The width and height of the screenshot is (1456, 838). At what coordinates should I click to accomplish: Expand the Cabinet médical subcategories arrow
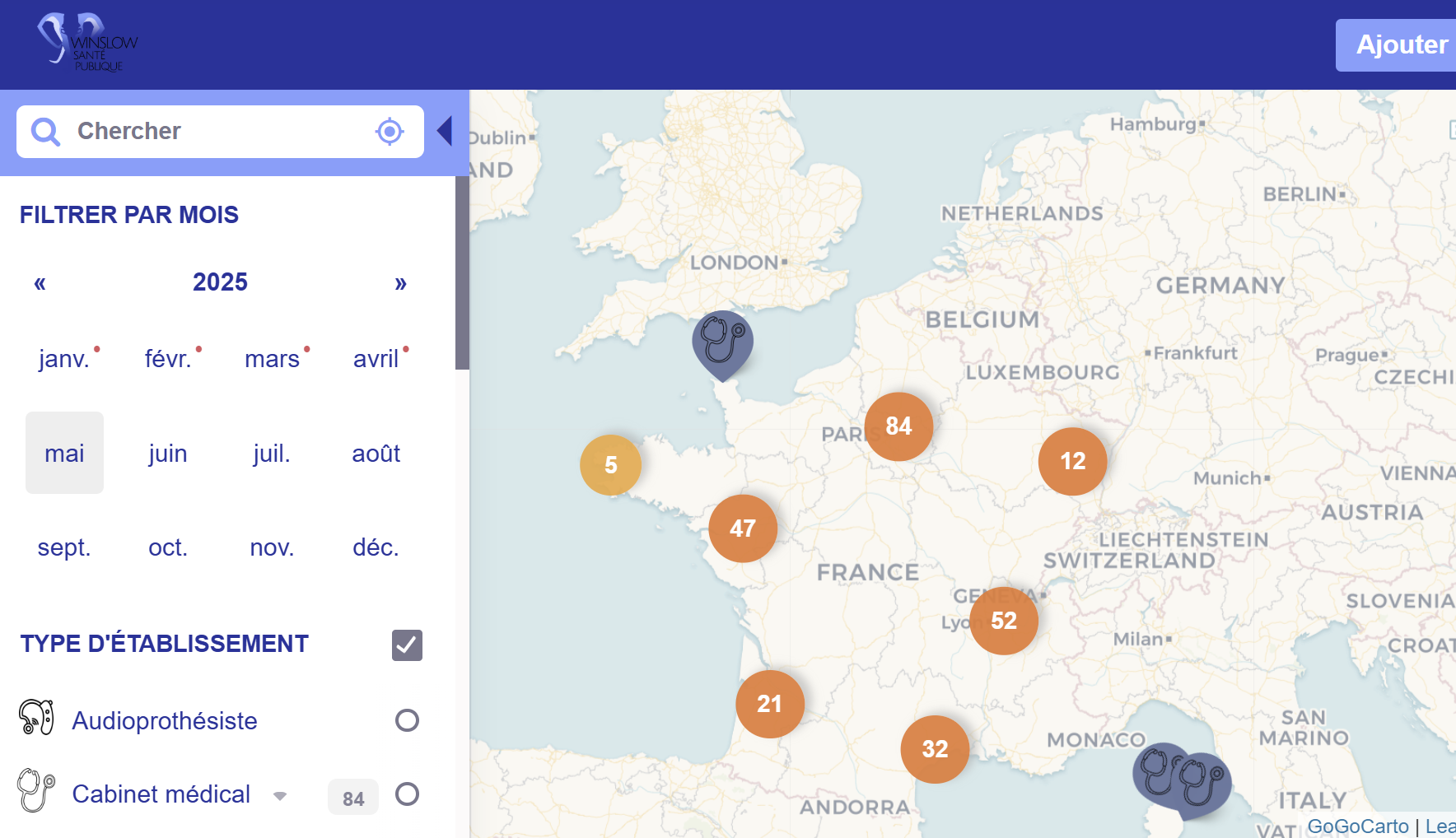pos(280,796)
